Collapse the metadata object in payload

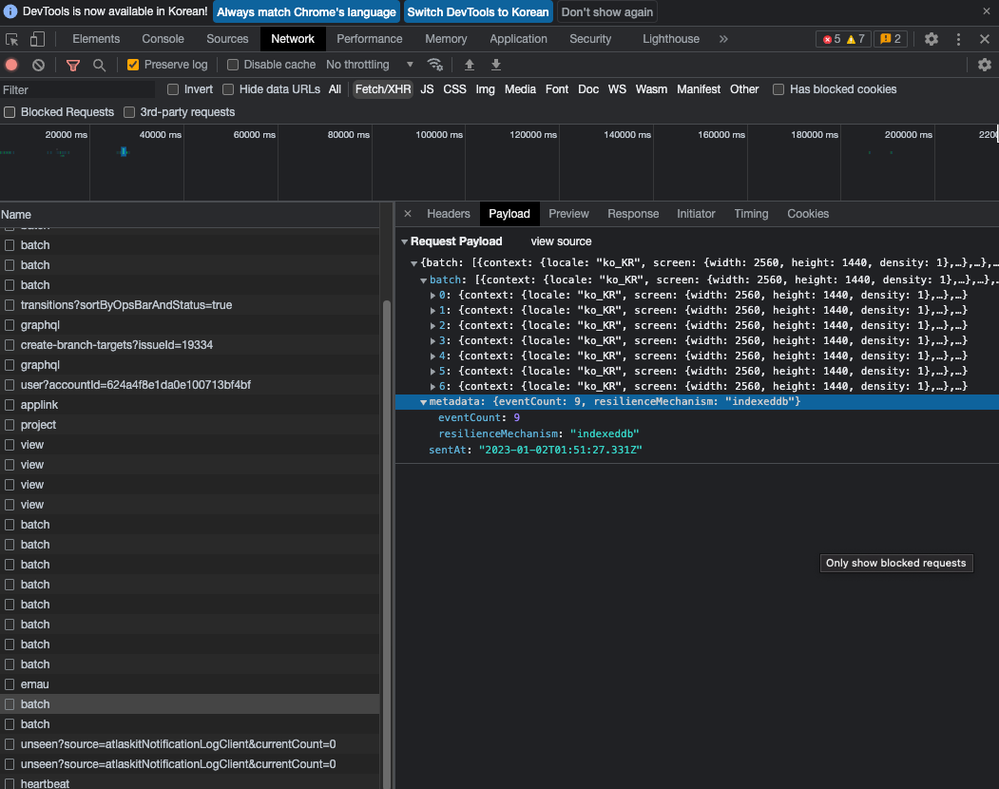pyautogui.click(x=423, y=402)
